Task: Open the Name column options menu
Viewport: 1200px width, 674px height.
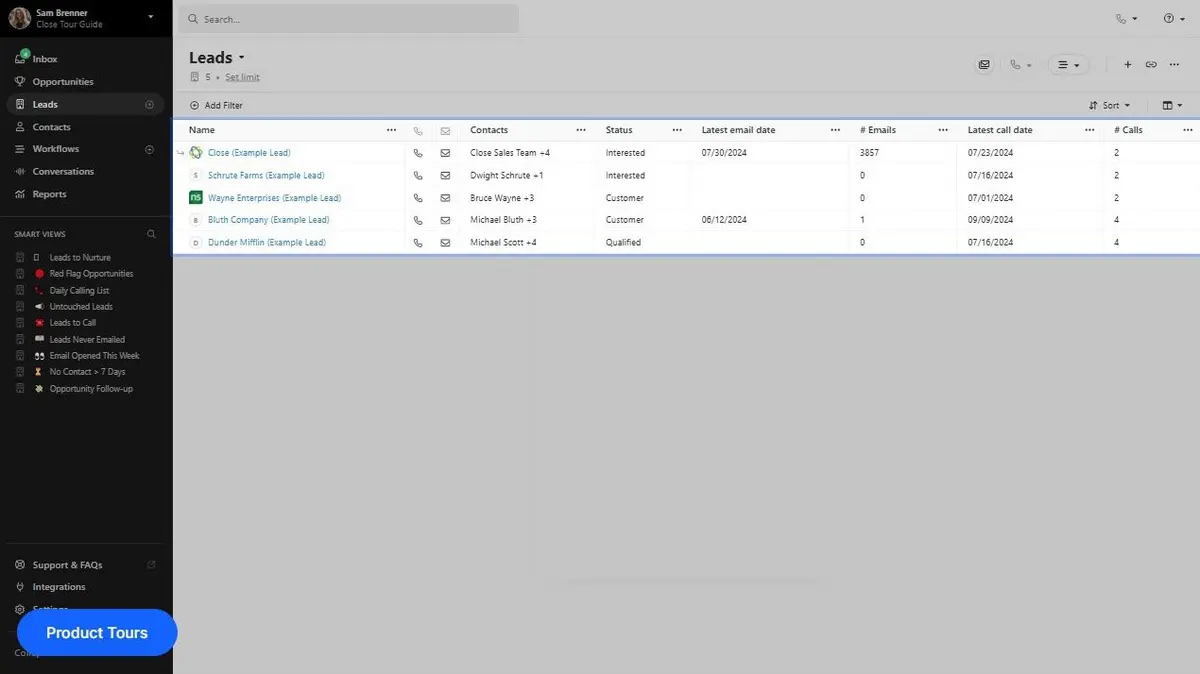Action: coord(391,130)
